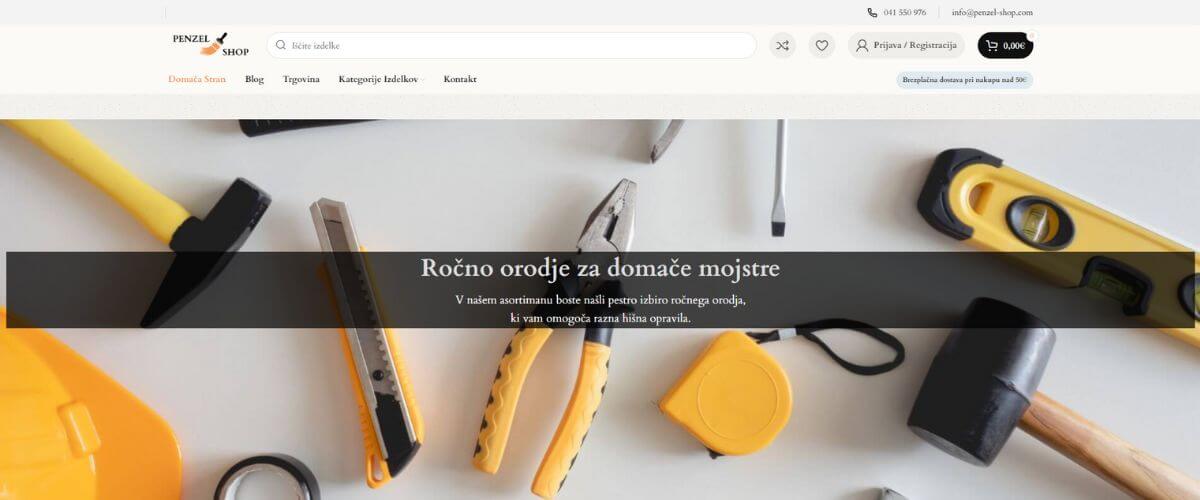Open the compare products shuffle icon

point(782,45)
